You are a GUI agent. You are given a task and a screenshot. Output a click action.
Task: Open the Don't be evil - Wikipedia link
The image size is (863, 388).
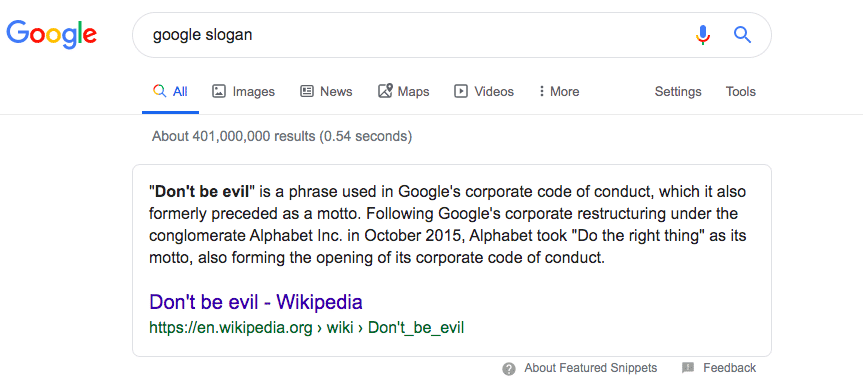point(256,302)
